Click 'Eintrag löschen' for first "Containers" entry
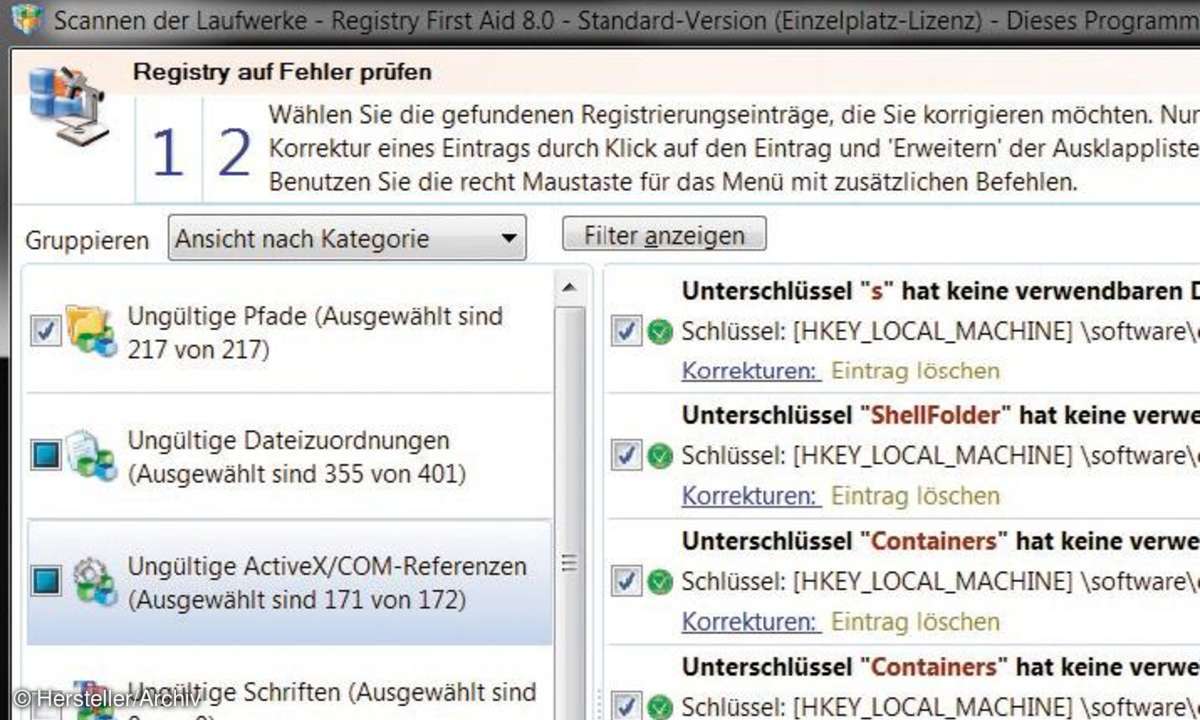This screenshot has height=720, width=1200. pyautogui.click(x=915, y=621)
